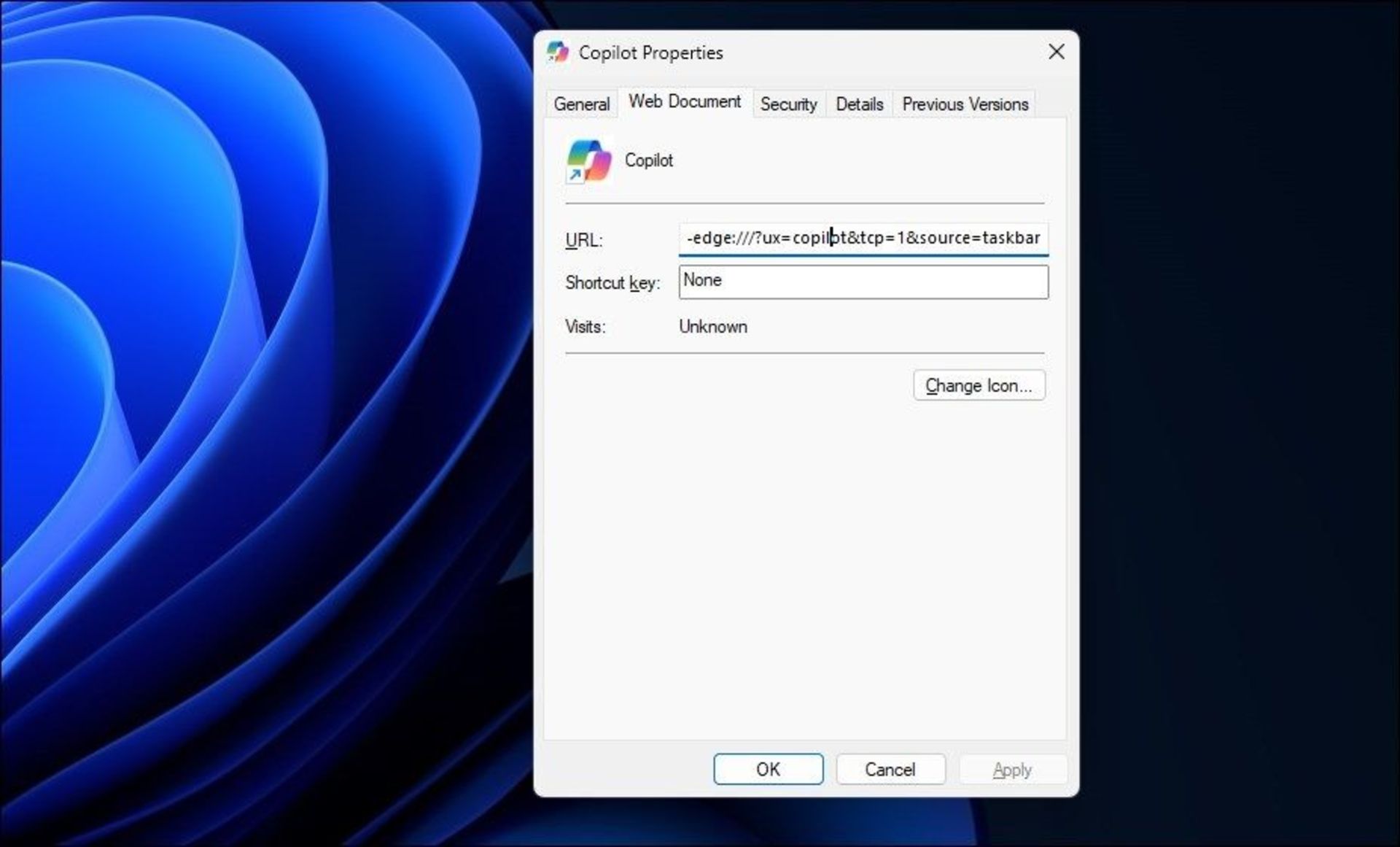This screenshot has height=847, width=1400.
Task: Click the Visits Unknown value text
Action: click(712, 327)
